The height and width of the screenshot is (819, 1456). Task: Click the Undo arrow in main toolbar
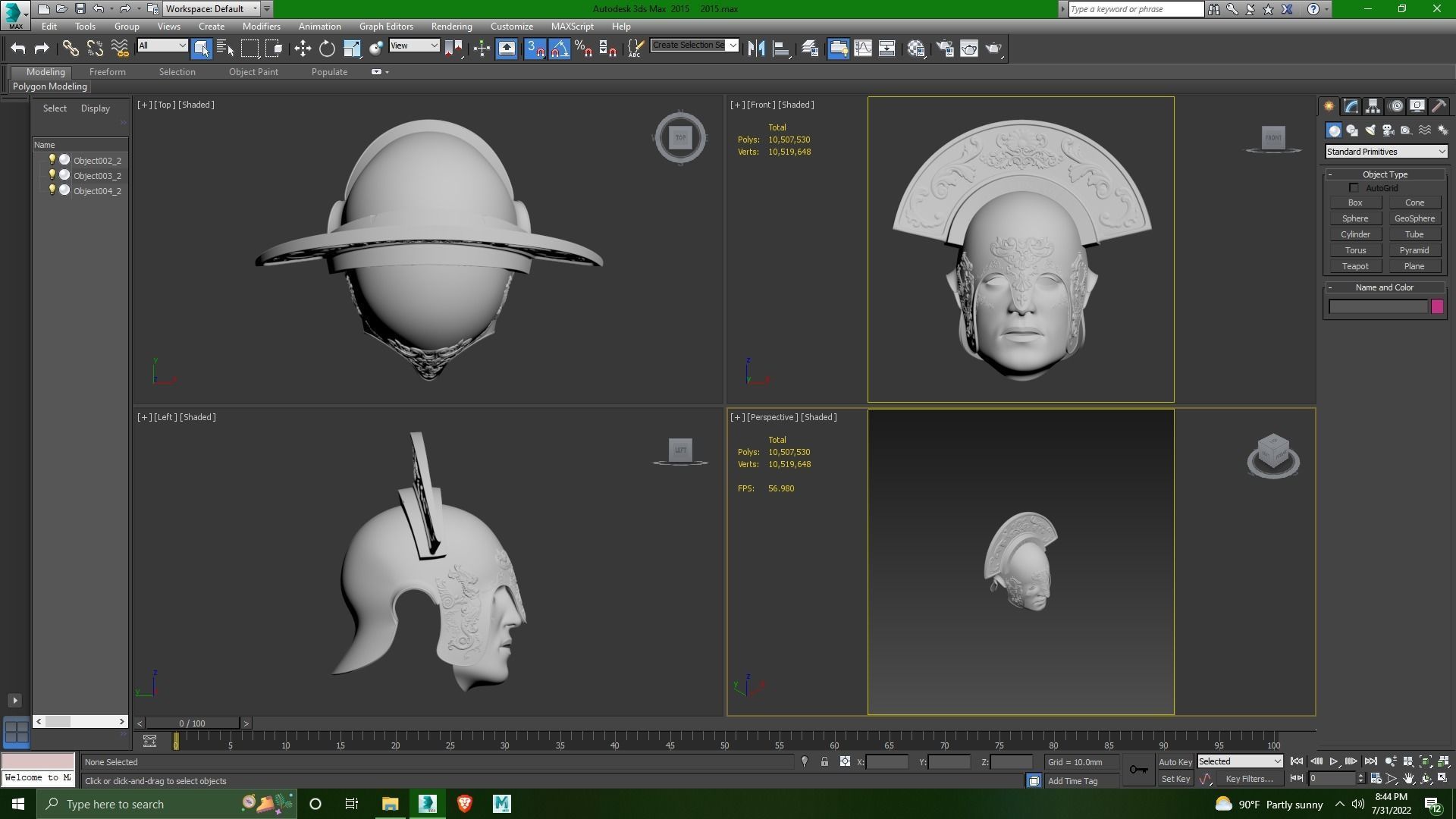(18, 49)
